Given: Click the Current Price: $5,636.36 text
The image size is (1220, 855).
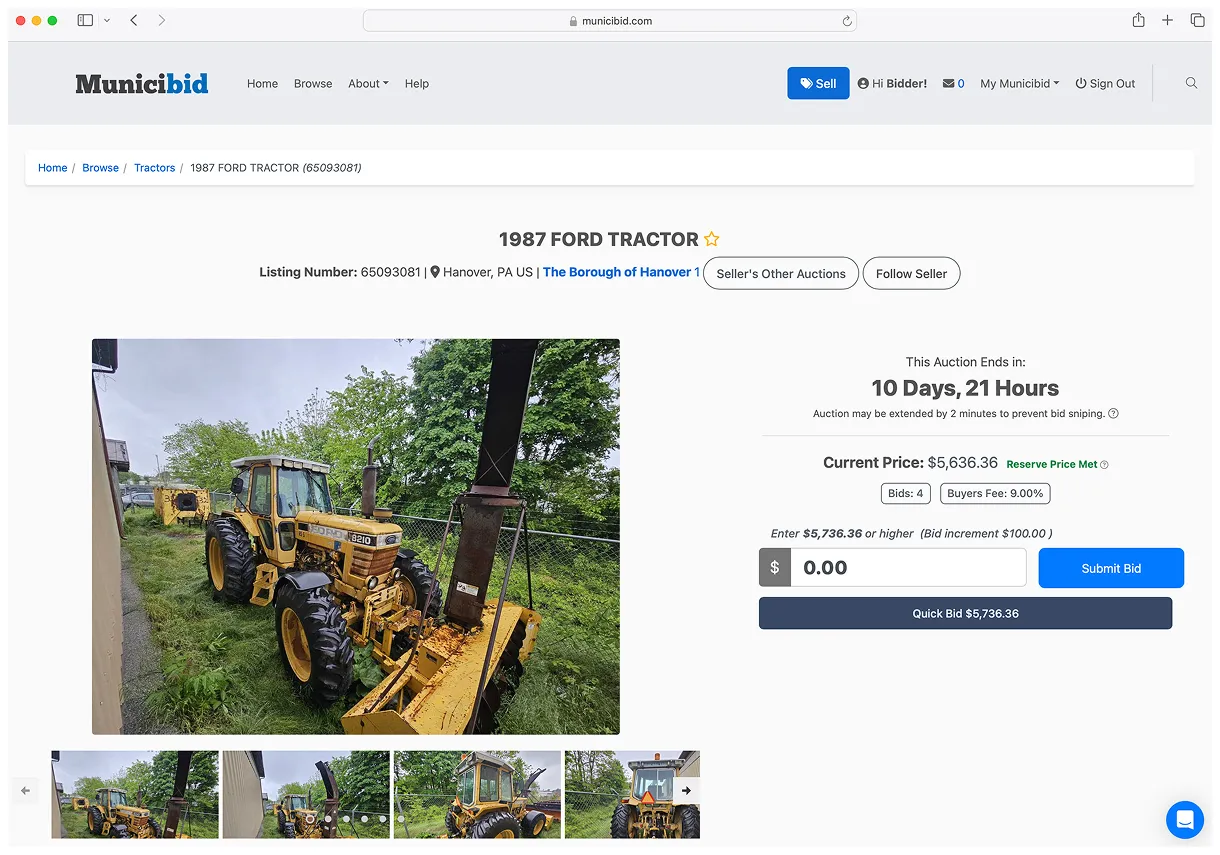Looking at the screenshot, I should (910, 463).
